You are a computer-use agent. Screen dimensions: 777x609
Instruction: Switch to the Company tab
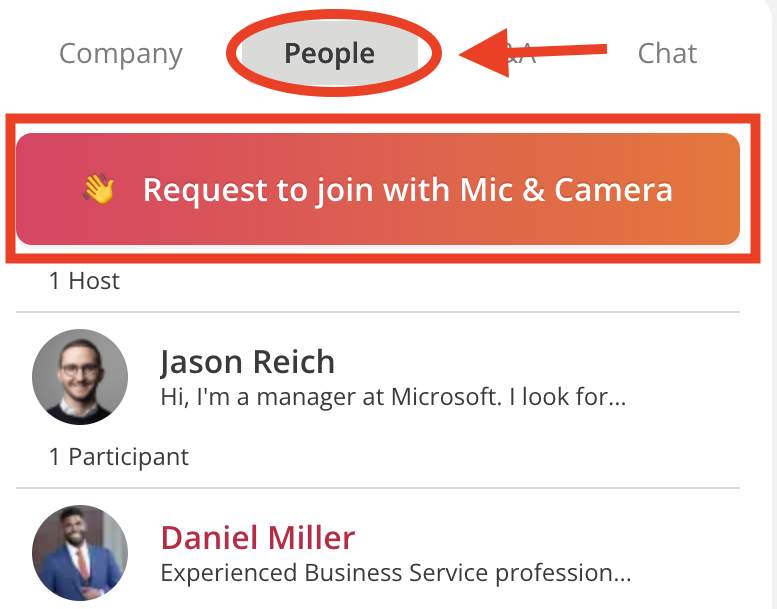[x=121, y=54]
